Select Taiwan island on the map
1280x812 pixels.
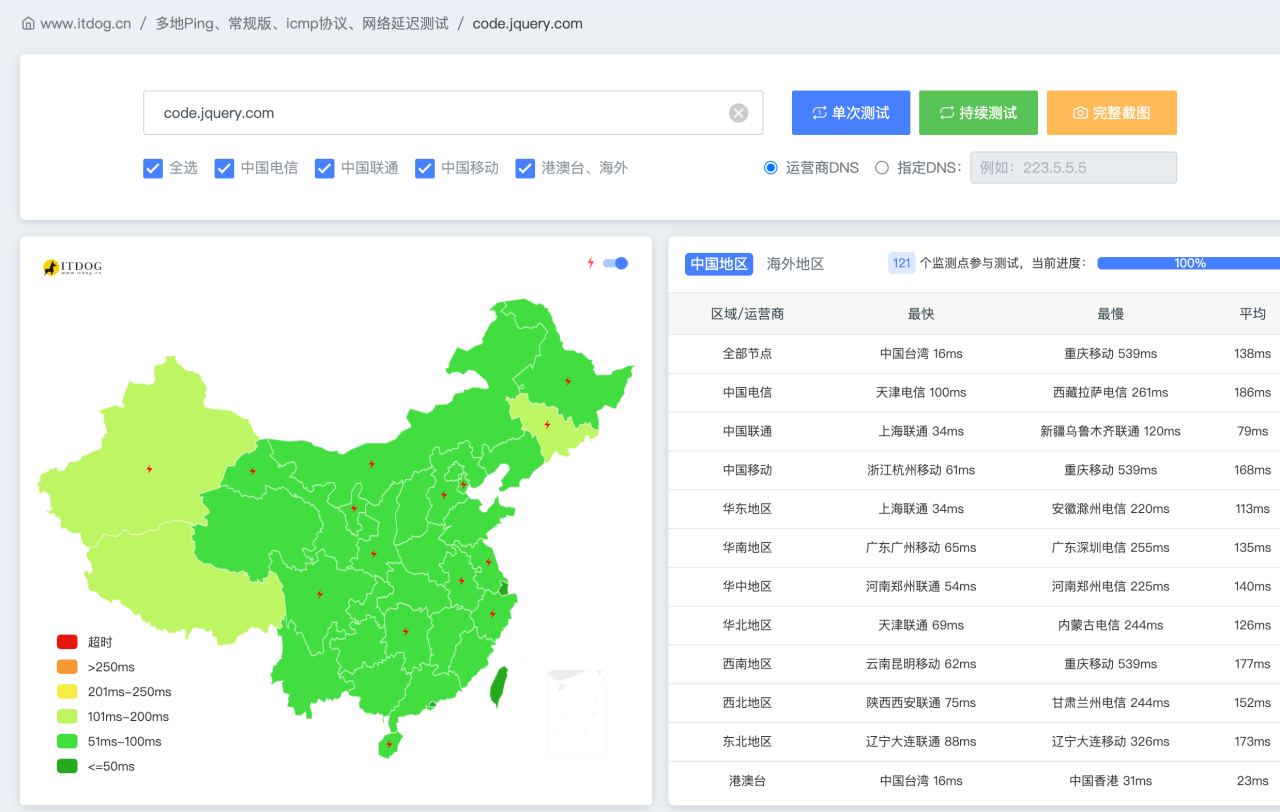(498, 687)
